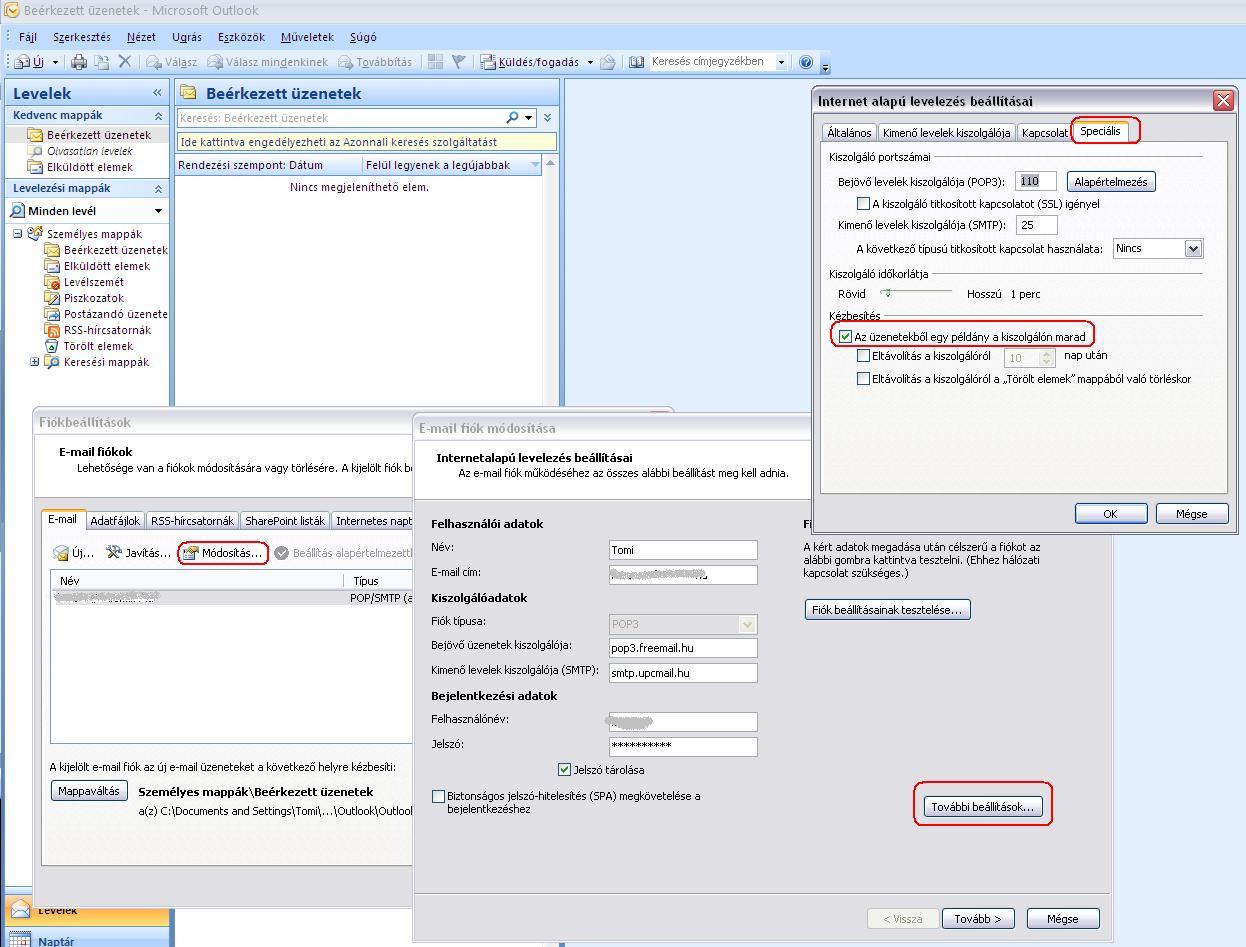Open Adatfájlok tab in Fiókbeállítások
1246x947 pixels.
click(x=115, y=521)
